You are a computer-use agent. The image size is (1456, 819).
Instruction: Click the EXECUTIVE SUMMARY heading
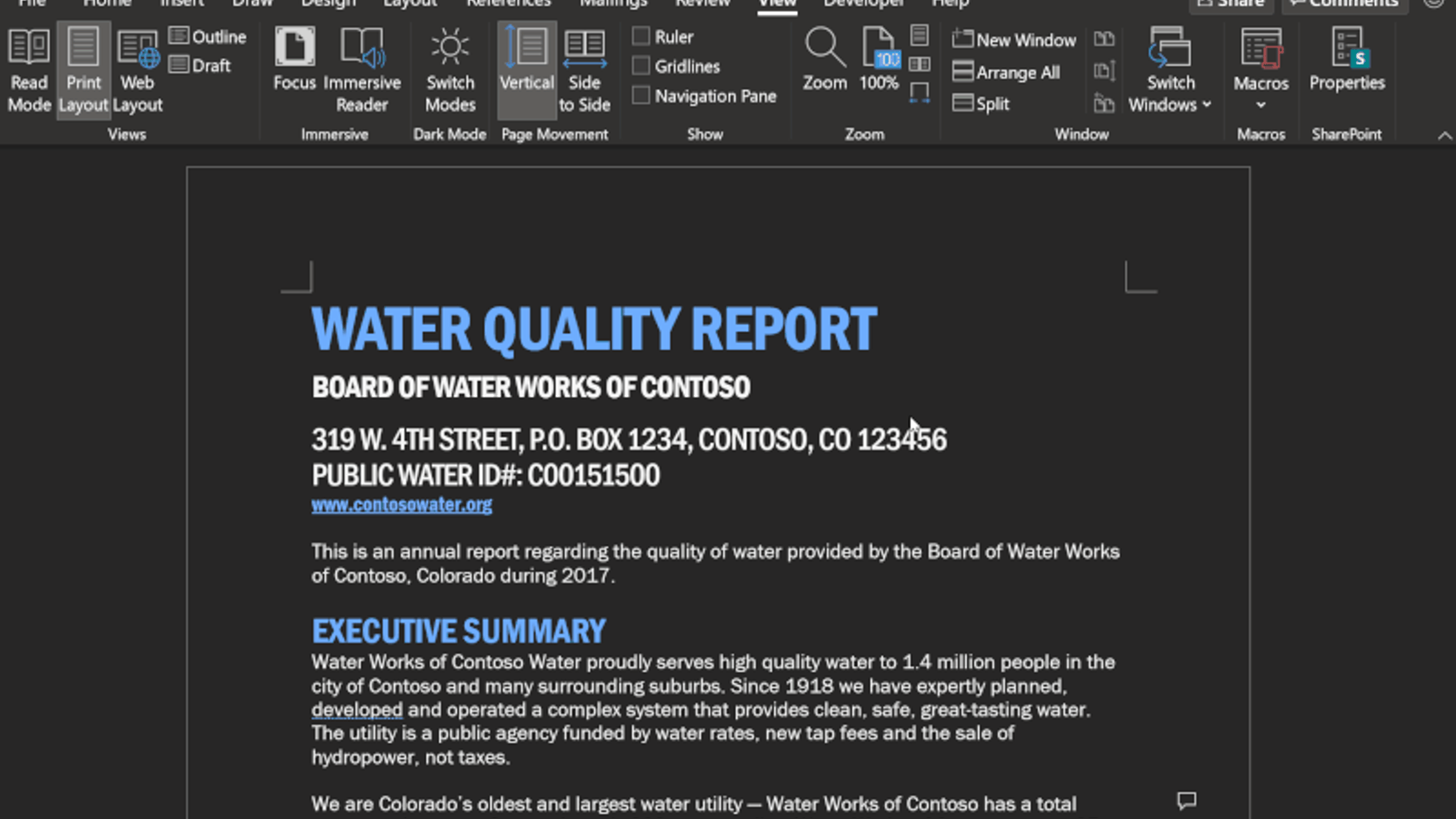pos(459,631)
